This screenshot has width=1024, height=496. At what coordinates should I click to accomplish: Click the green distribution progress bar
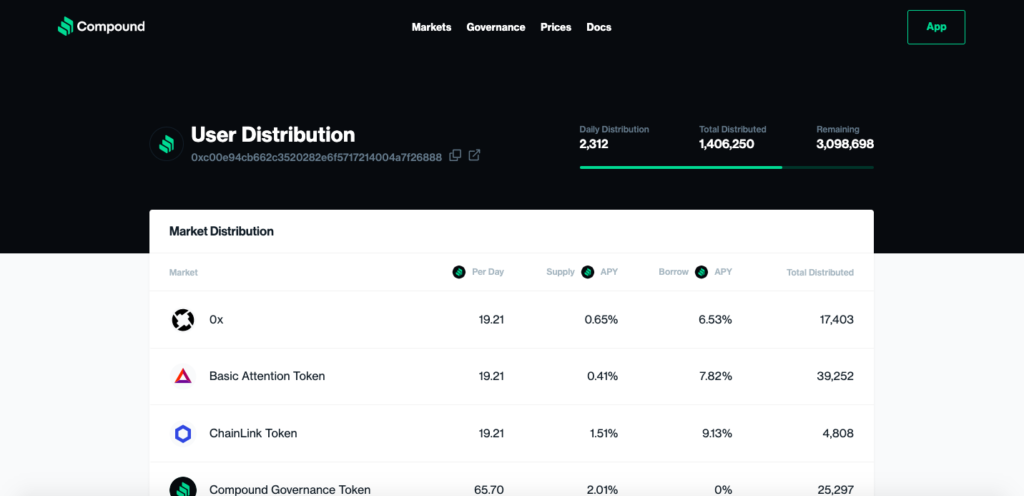click(680, 167)
